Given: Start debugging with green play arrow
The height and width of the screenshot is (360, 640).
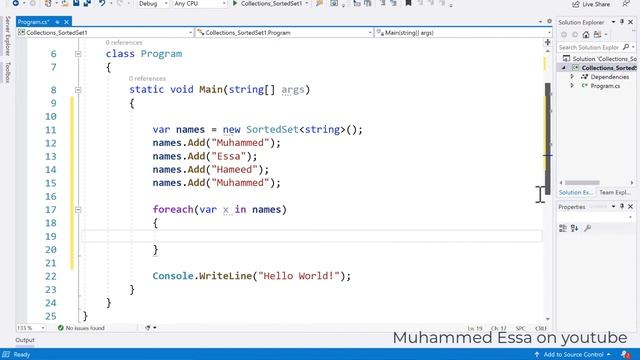Looking at the screenshot, I should [x=235, y=3].
